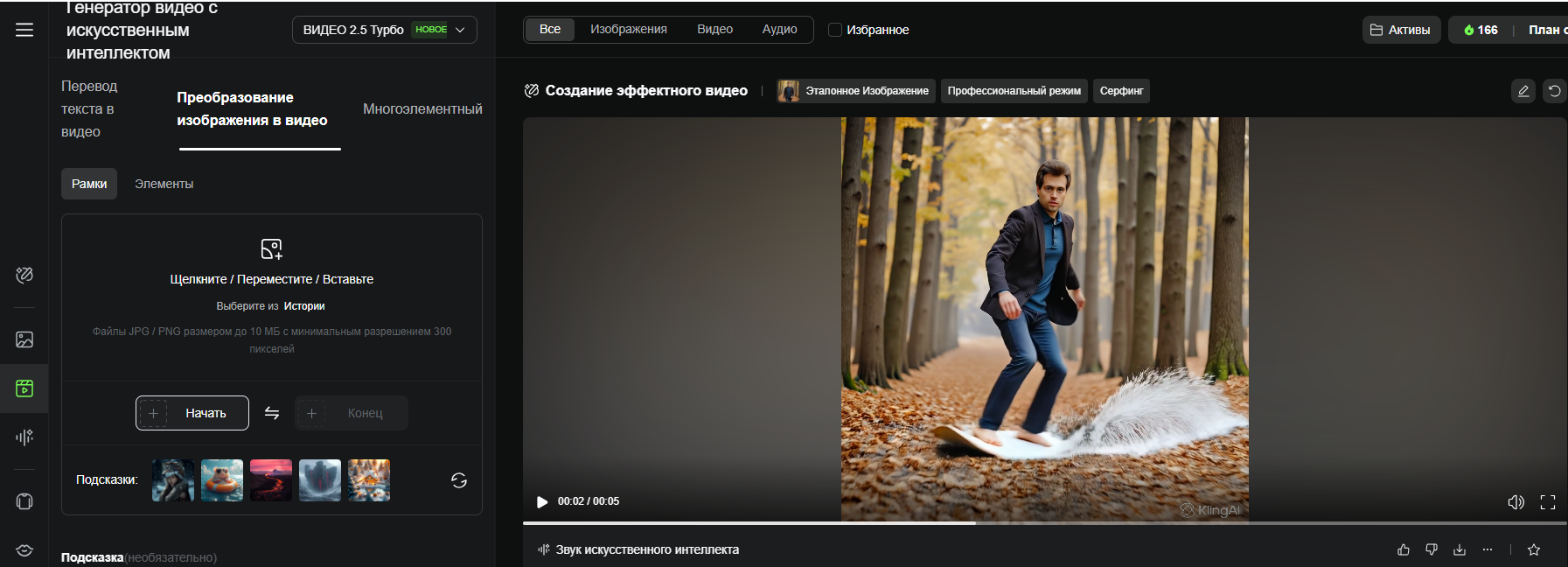Open the hamburger menu in top-left
The image size is (1568, 567).
pos(24,30)
